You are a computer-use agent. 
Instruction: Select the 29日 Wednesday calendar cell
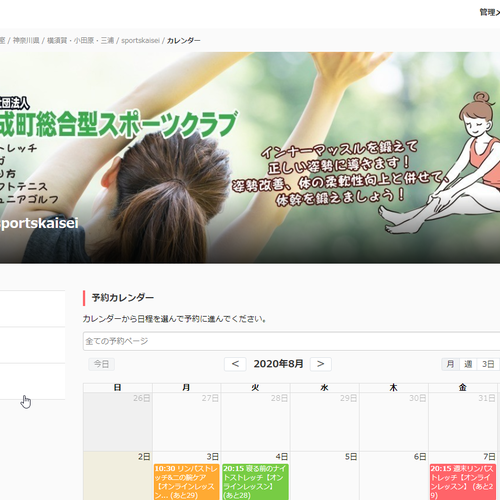coord(325,422)
